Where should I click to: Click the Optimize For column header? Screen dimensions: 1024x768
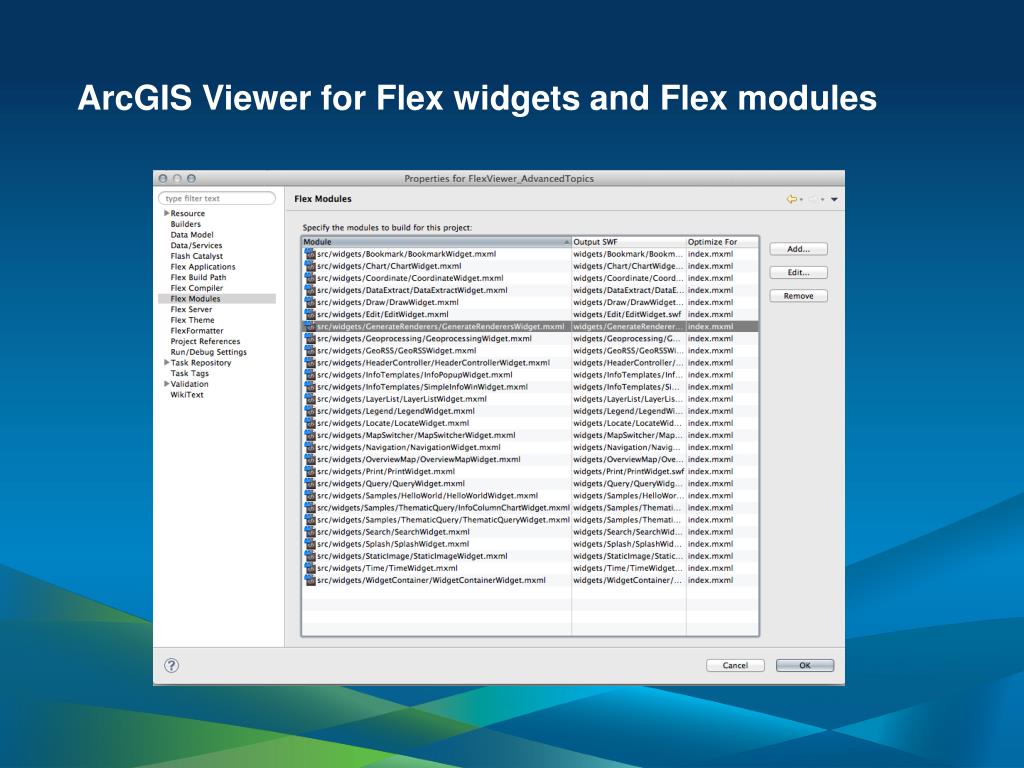pyautogui.click(x=722, y=242)
